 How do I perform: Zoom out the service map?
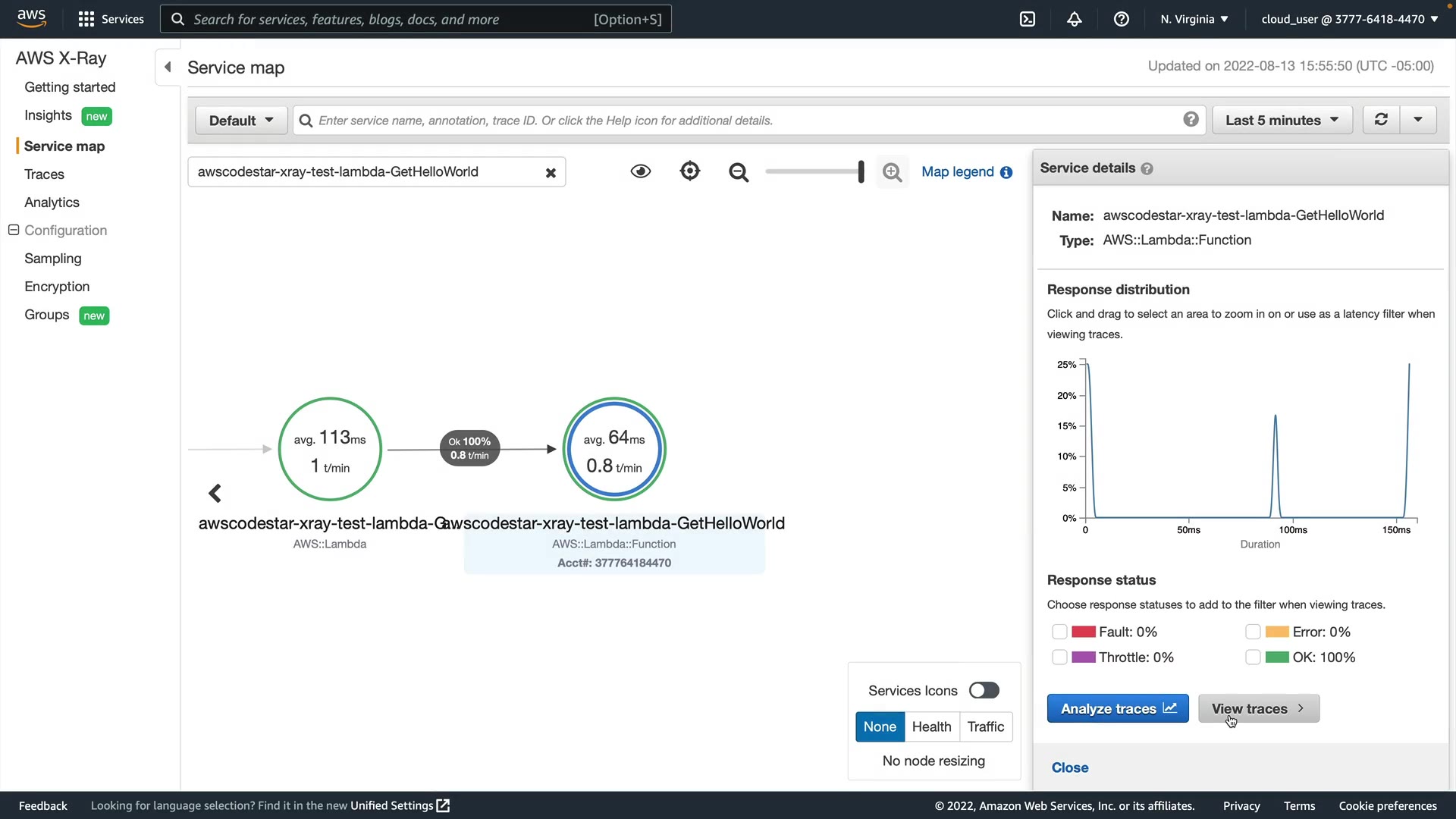(739, 173)
